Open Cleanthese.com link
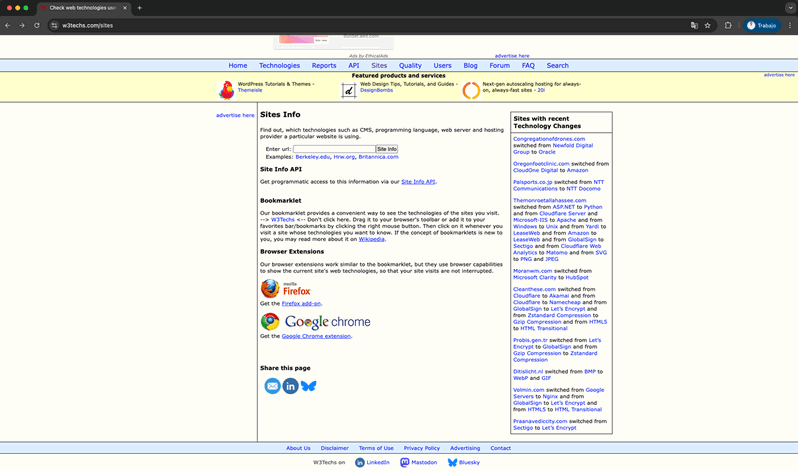The height and width of the screenshot is (471, 798). pyautogui.click(x=534, y=289)
